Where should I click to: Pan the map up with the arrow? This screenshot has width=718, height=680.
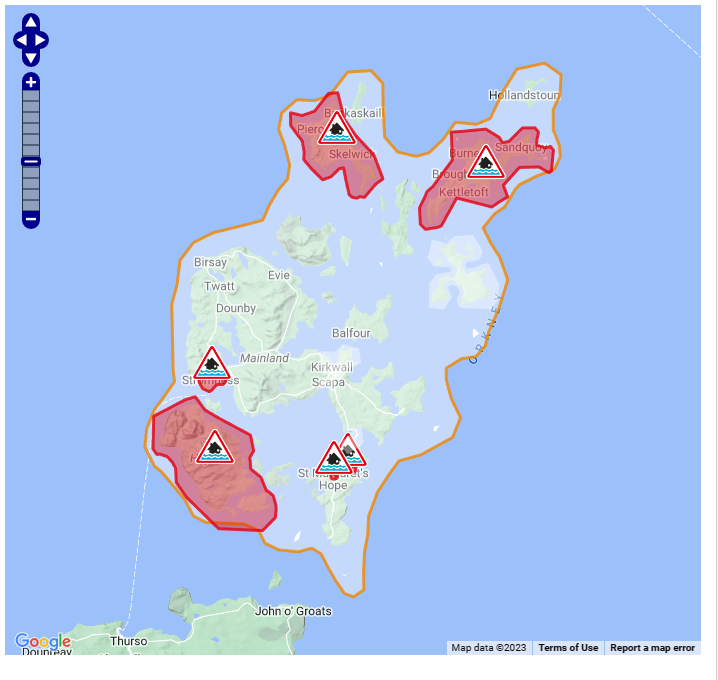(30, 22)
